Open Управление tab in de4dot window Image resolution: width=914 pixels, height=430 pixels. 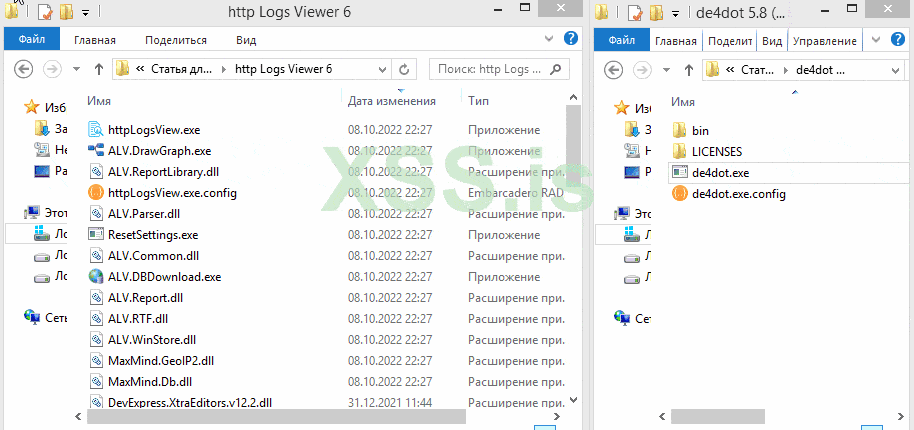pyautogui.click(x=824, y=41)
